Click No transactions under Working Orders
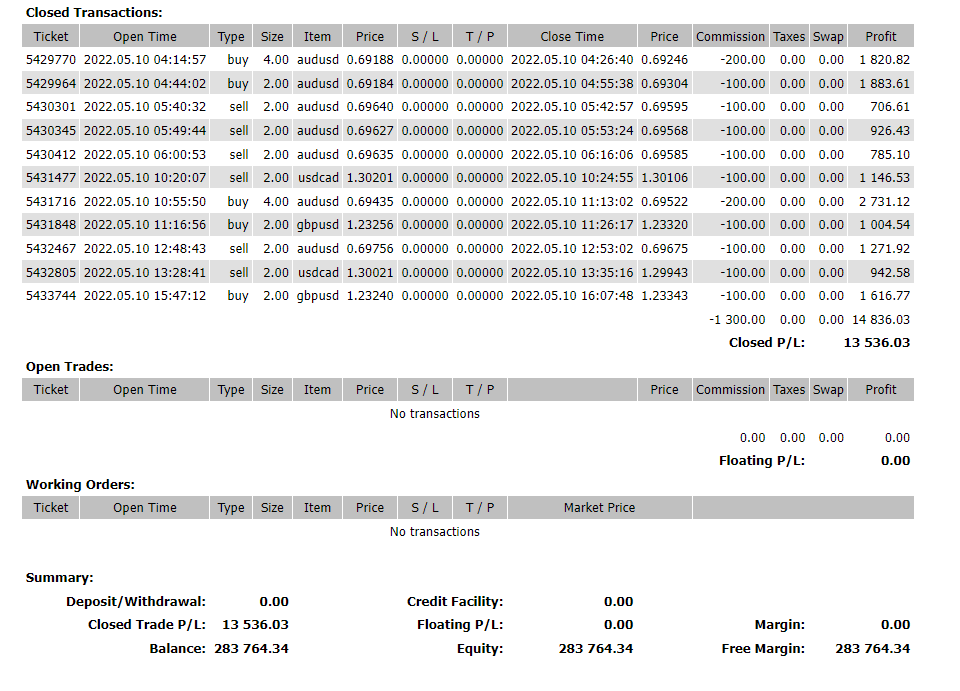Screen dimensions: 960x691 tap(435, 532)
